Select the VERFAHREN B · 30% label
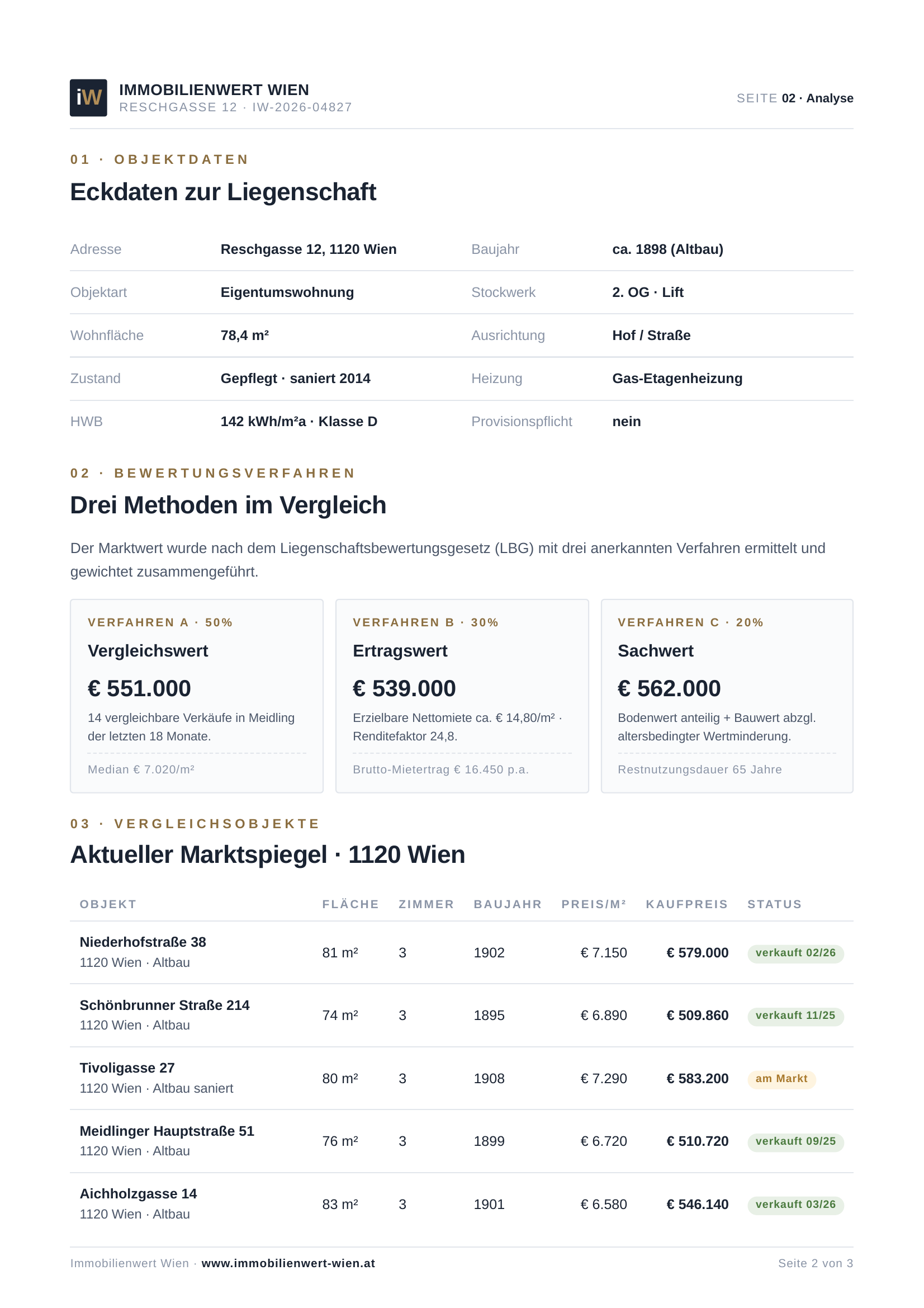The width and height of the screenshot is (924, 1308). coord(425,622)
